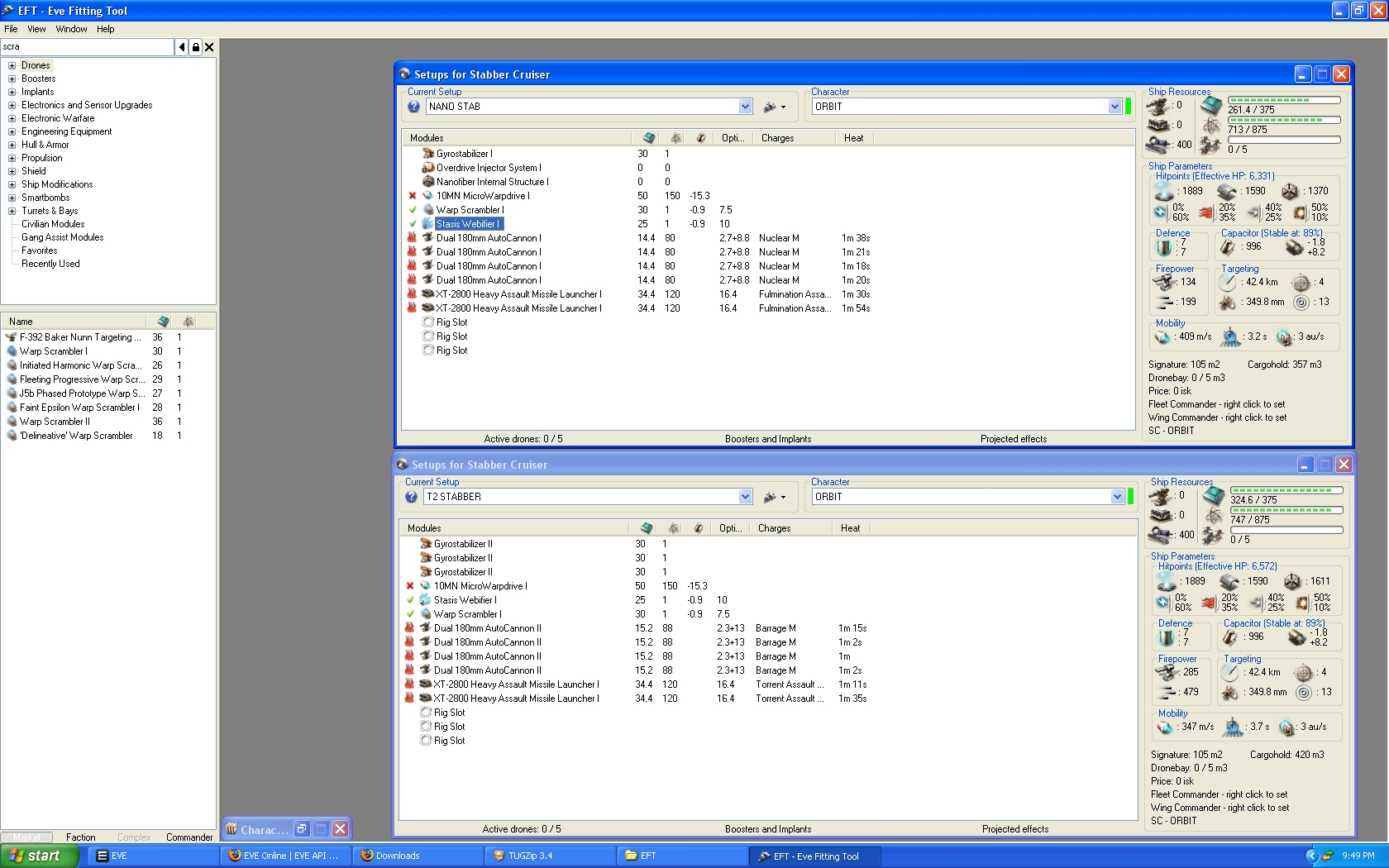Viewport: 1389px width, 868px height.
Task: Open the T2 STABBER setup dropdown
Action: pyautogui.click(x=745, y=497)
